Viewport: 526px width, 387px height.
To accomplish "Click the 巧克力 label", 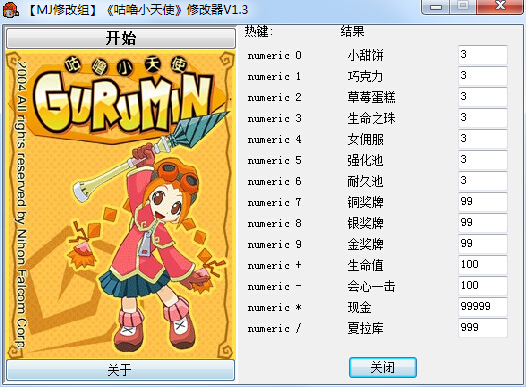I will 365,76.
